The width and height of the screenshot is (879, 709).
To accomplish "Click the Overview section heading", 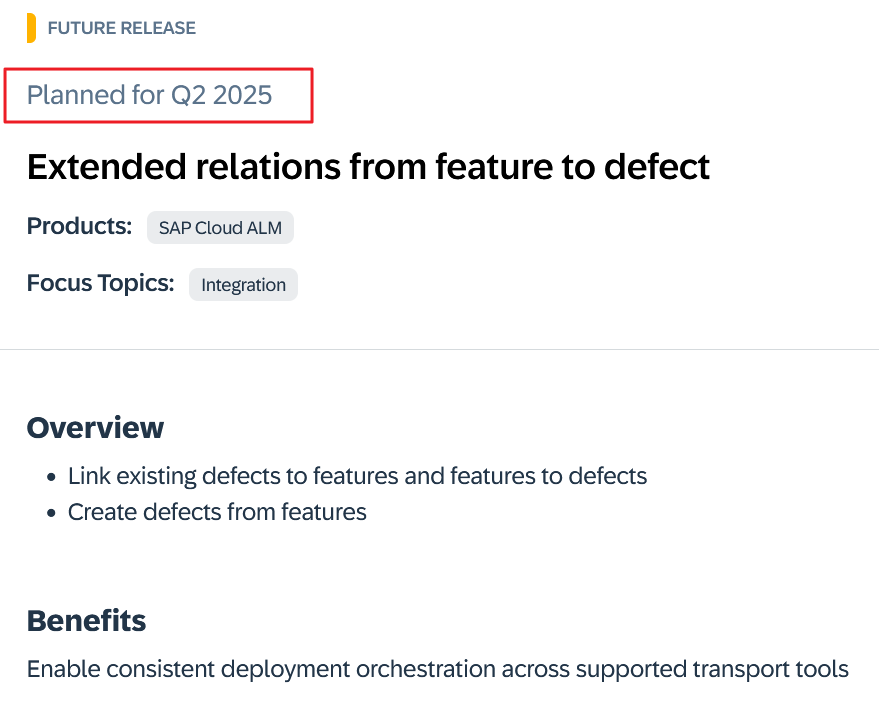I will pyautogui.click(x=95, y=428).
